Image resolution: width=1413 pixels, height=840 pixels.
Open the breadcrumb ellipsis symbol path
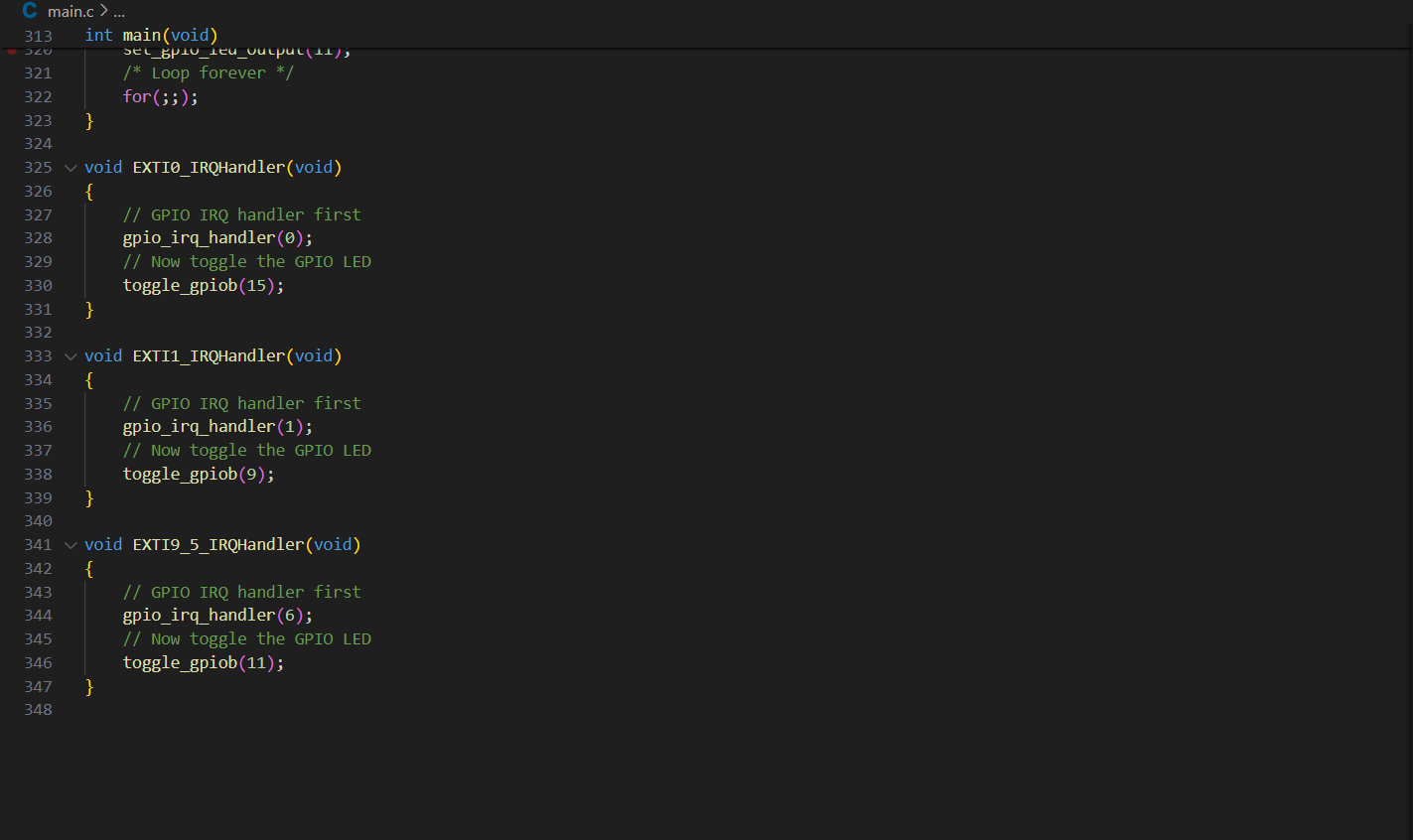pos(119,12)
